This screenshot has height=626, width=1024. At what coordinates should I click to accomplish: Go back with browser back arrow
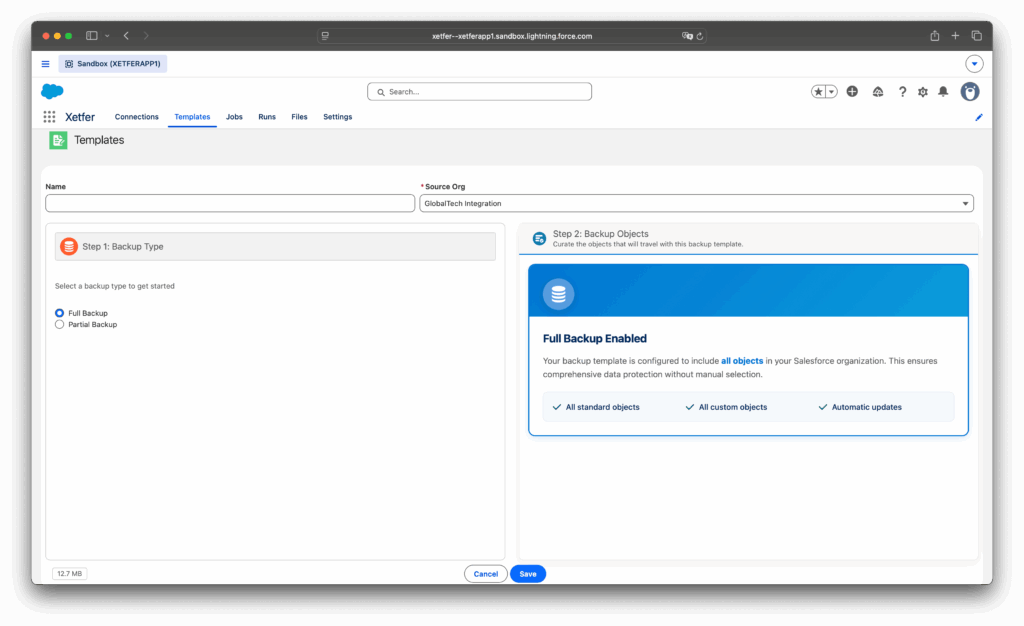[x=126, y=36]
